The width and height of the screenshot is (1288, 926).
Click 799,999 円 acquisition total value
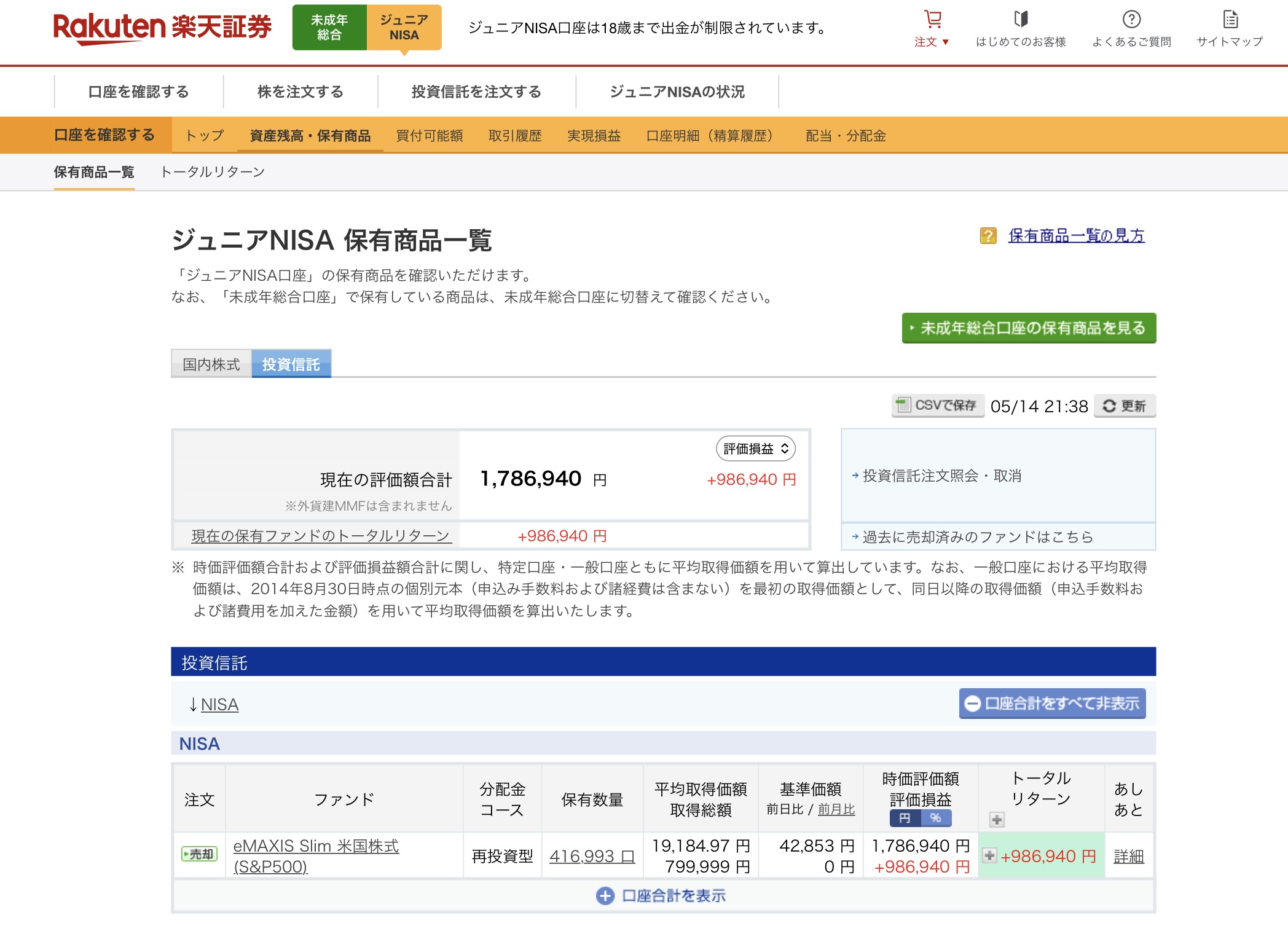708,866
